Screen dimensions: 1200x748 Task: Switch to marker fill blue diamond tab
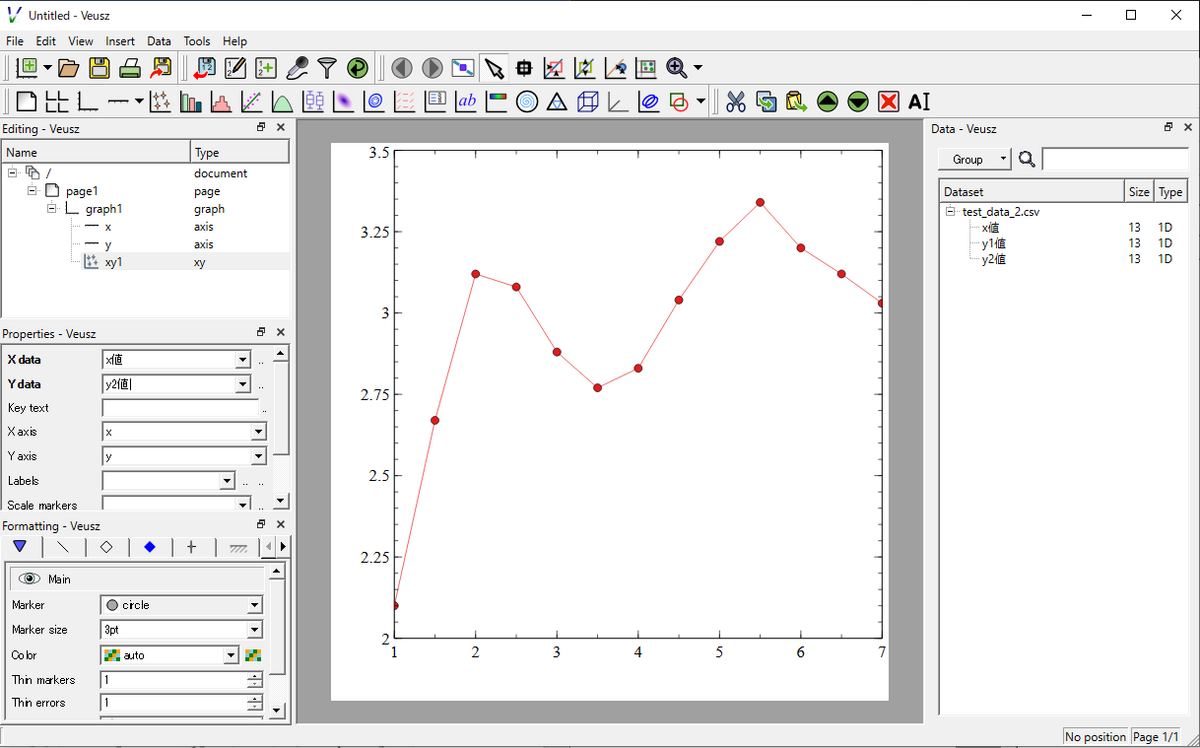(x=149, y=547)
